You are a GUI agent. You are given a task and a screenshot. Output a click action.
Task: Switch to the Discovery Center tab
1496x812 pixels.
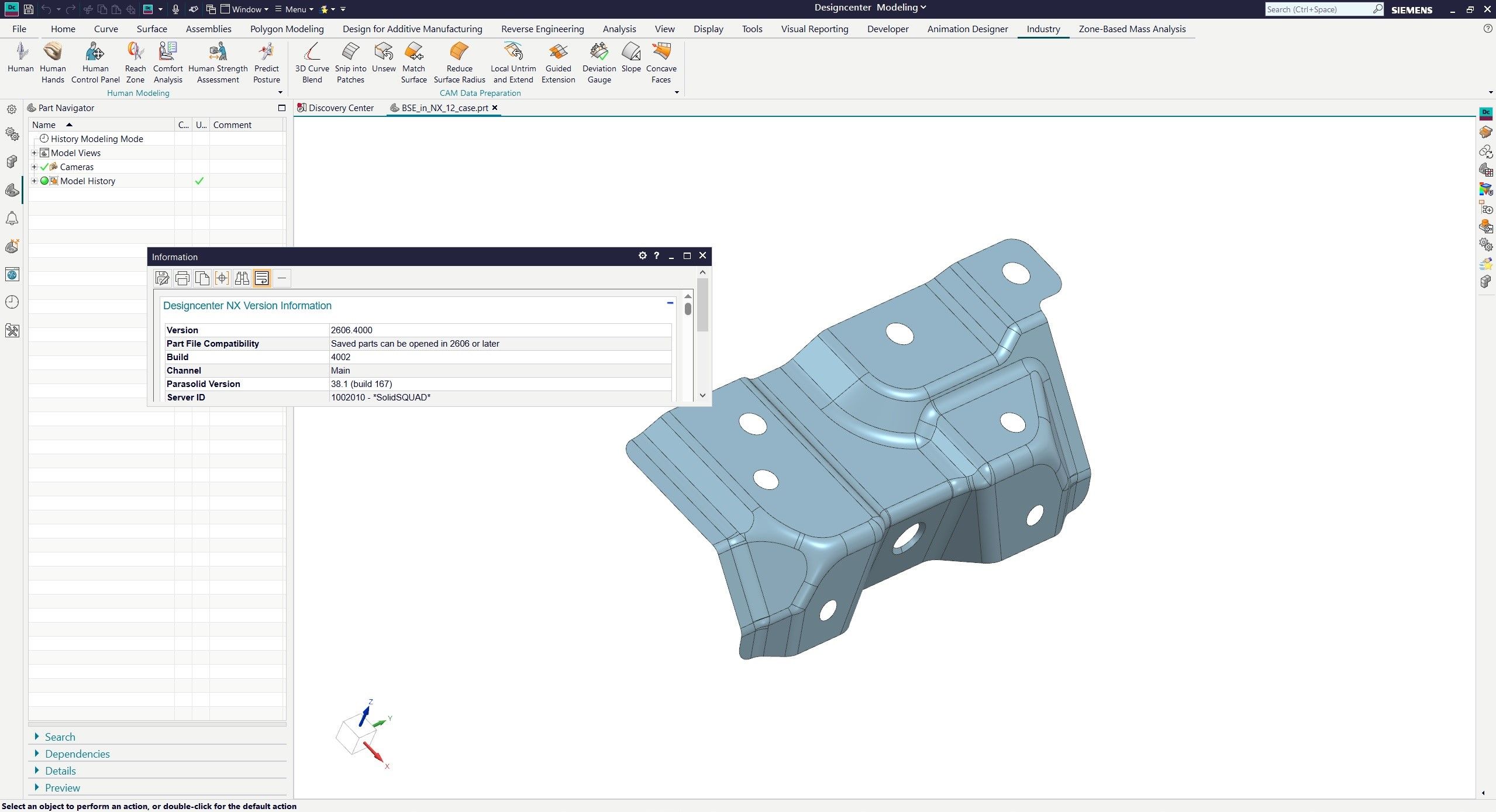click(336, 108)
